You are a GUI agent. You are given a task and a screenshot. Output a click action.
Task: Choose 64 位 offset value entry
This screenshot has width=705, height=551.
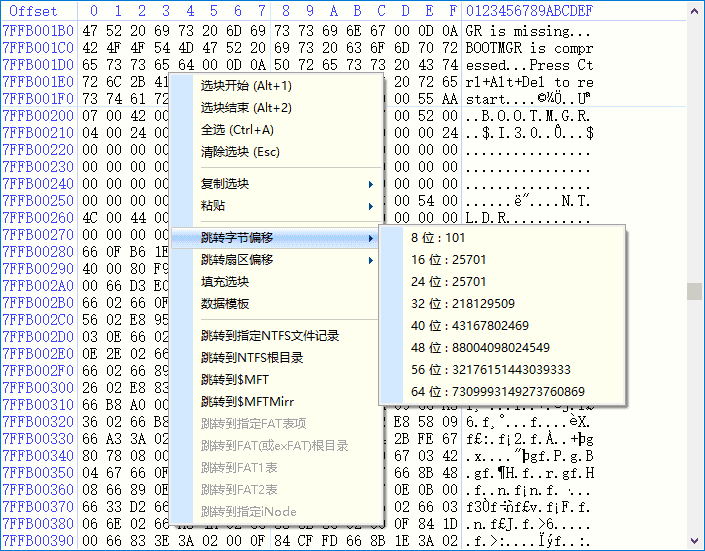point(497,392)
